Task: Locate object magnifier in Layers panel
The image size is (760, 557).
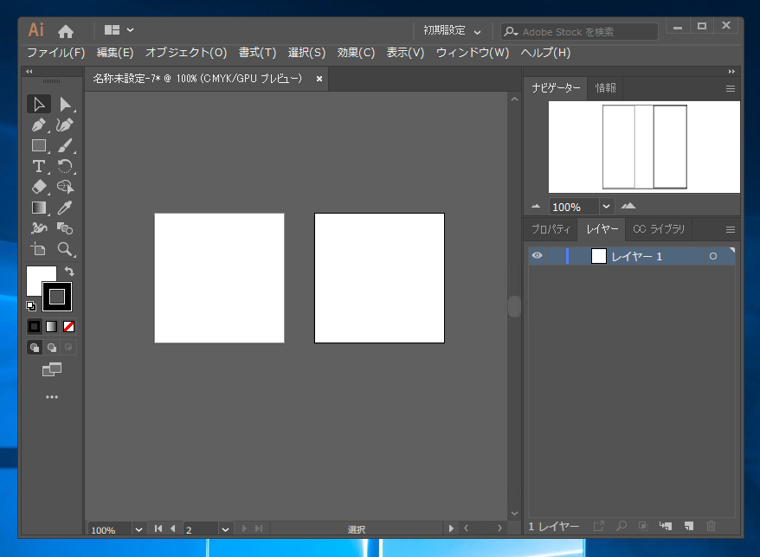Action: [621, 526]
